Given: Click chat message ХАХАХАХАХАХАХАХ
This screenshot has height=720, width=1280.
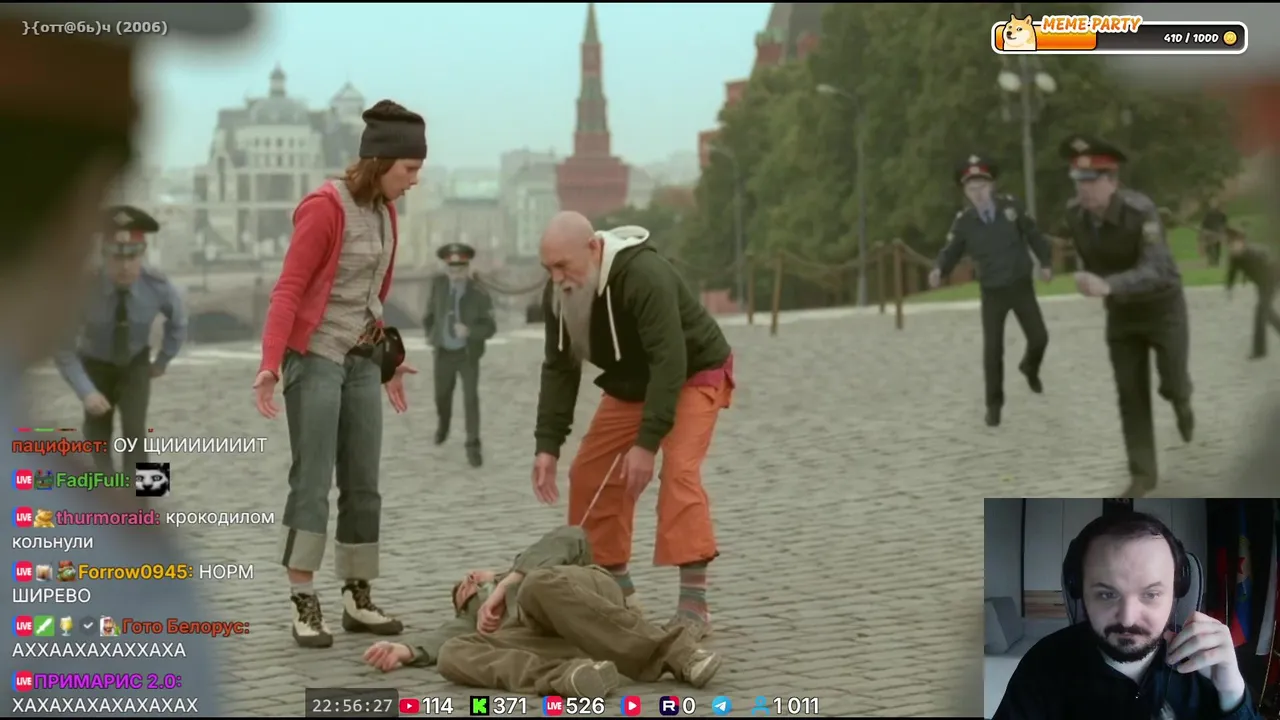Looking at the screenshot, I should click(x=105, y=705).
